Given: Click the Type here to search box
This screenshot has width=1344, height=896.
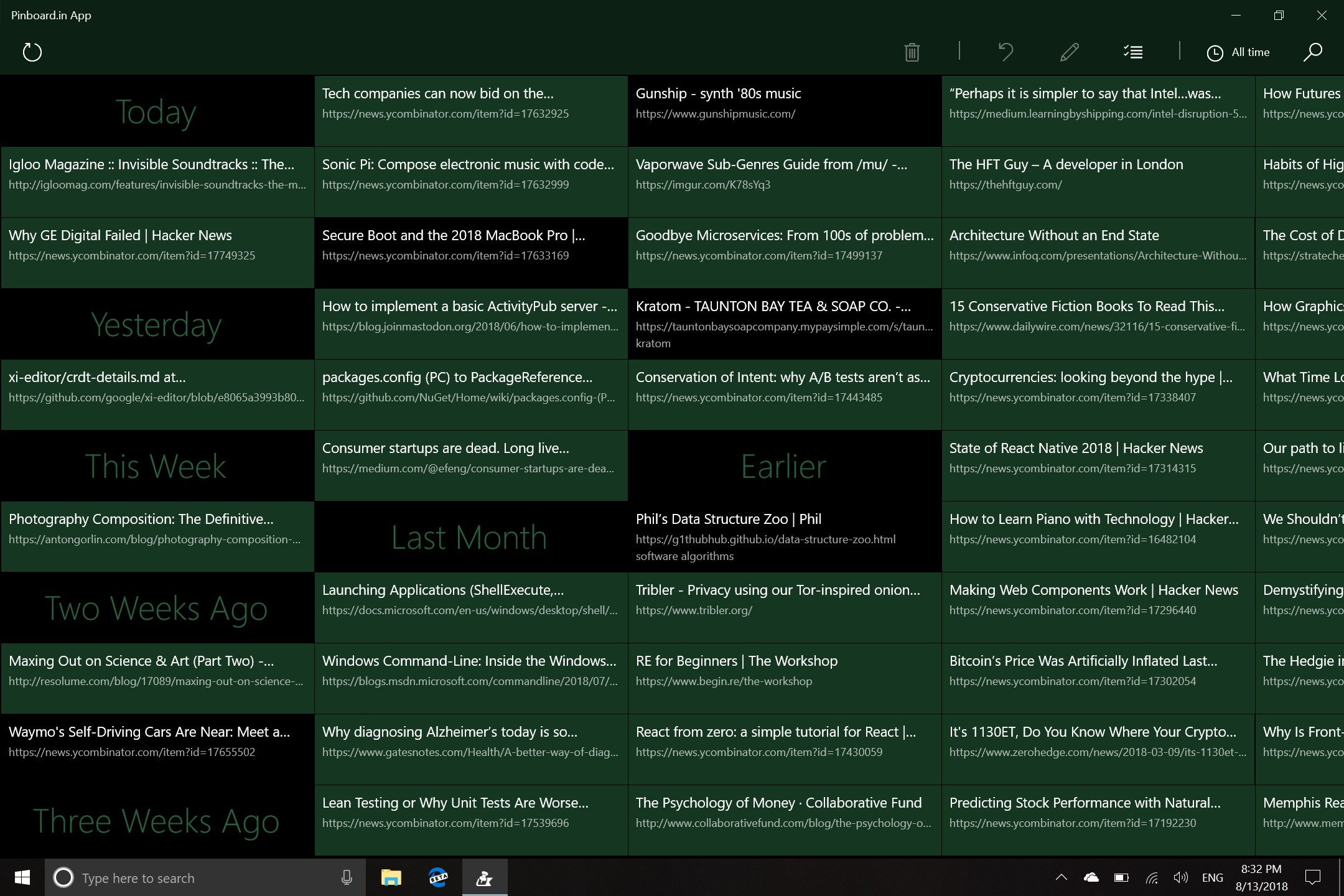Looking at the screenshot, I should (x=205, y=877).
